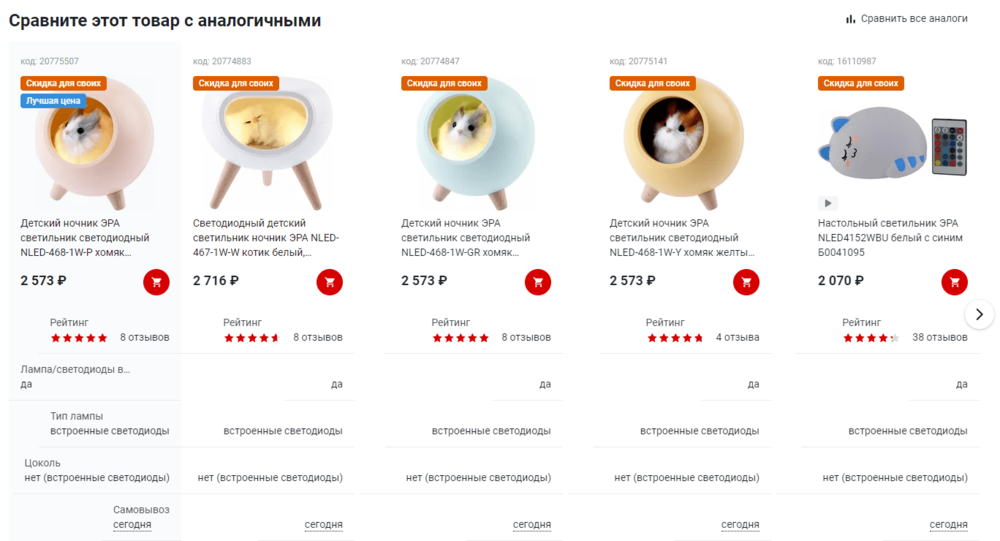
Task: Click сегодня pickup link under grey cat lamp
Action: [x=948, y=524]
